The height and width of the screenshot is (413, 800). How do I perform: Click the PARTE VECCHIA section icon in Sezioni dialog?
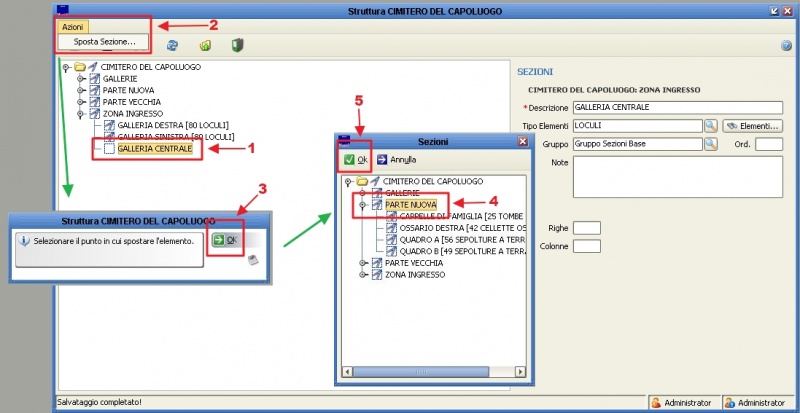(377, 263)
